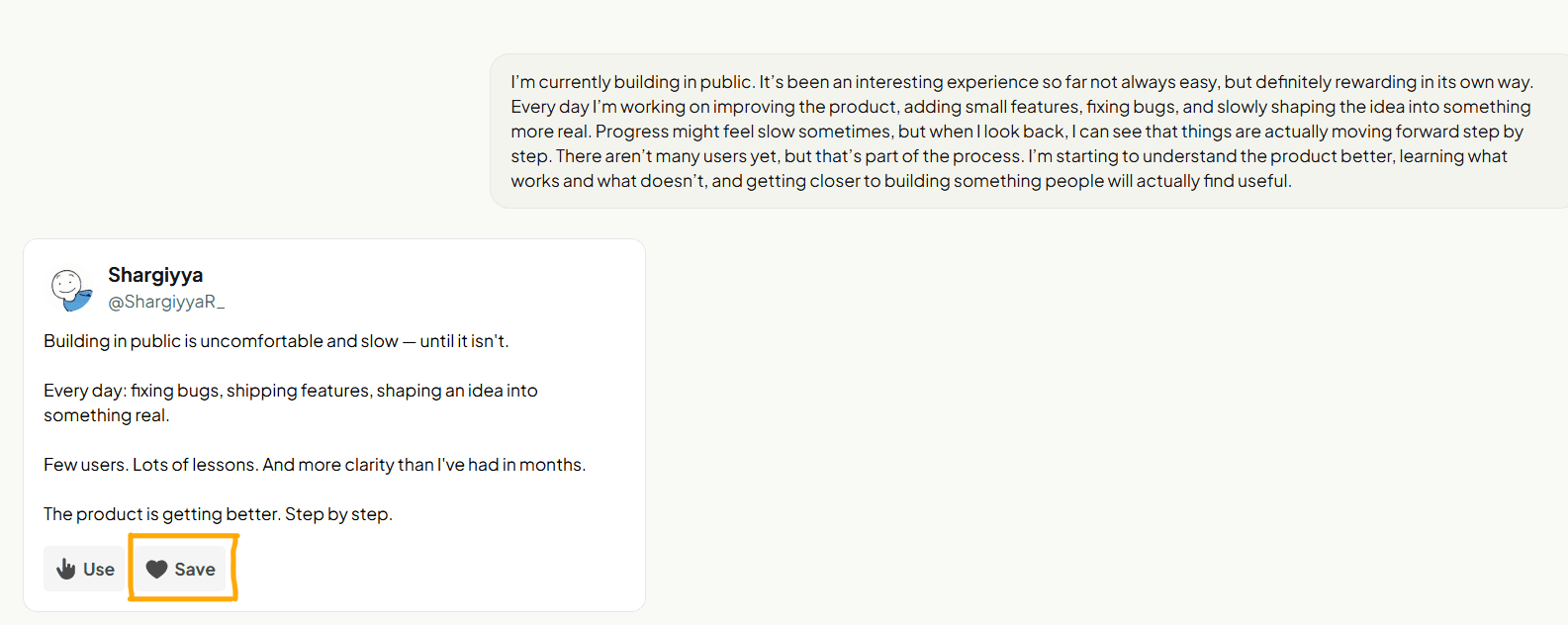Open the @ShargiyyaR_ handle
1568x625 pixels.
[166, 302]
